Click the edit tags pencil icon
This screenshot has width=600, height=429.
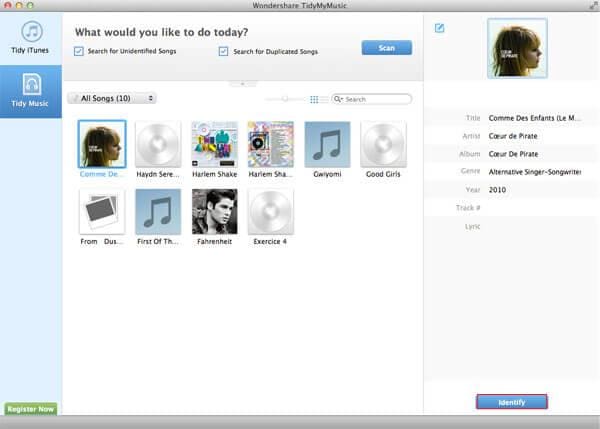coord(440,28)
